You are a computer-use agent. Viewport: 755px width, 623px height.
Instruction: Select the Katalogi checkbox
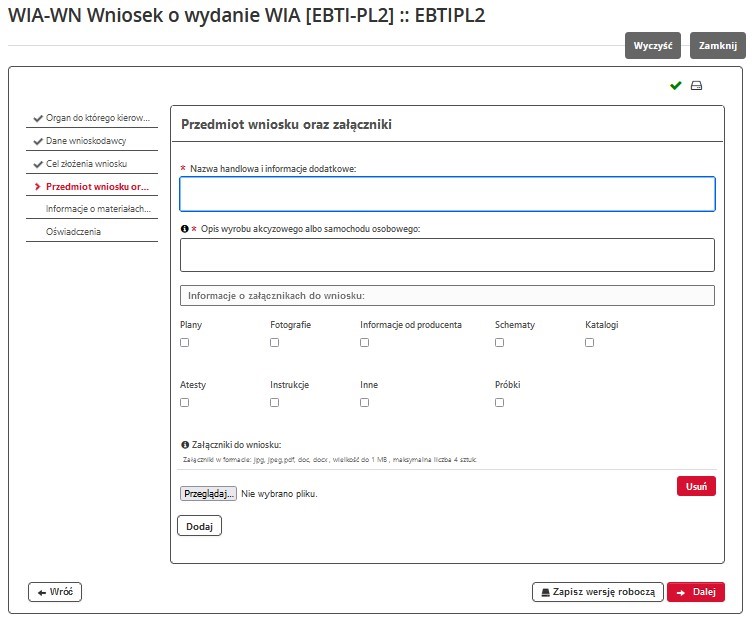click(589, 342)
